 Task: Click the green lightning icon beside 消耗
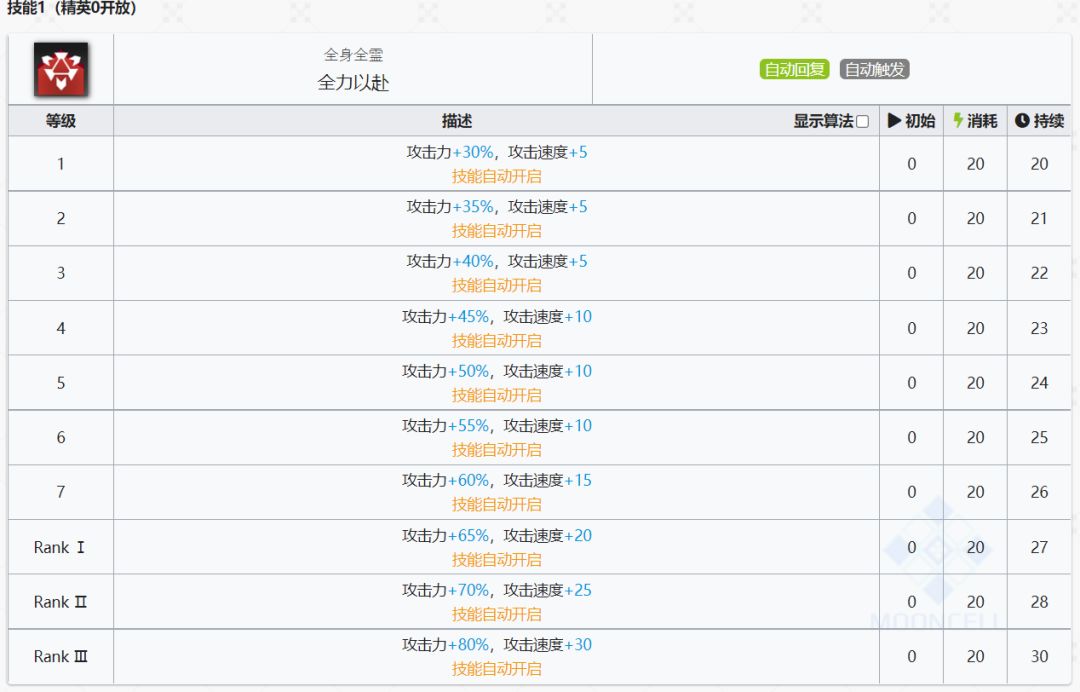[x=958, y=121]
